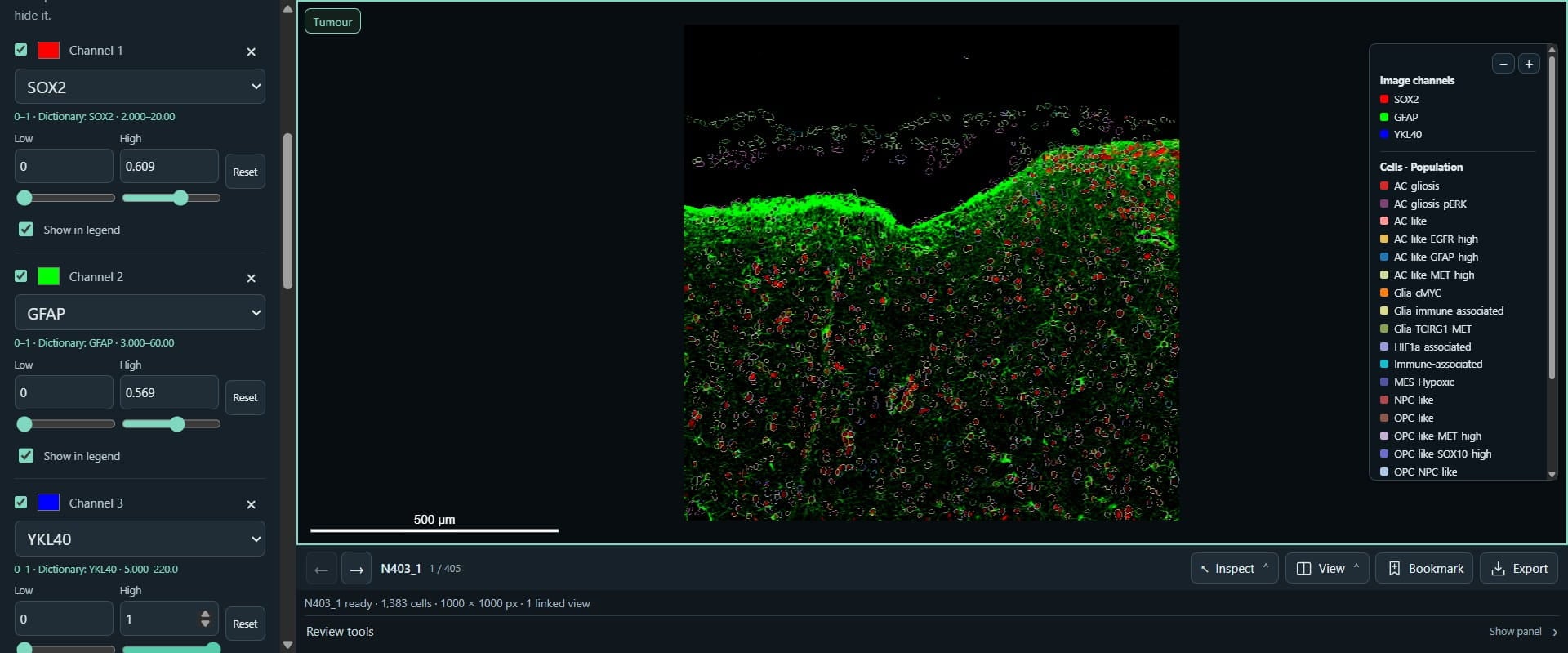Click the GFAP High value field 0.569

(x=169, y=392)
